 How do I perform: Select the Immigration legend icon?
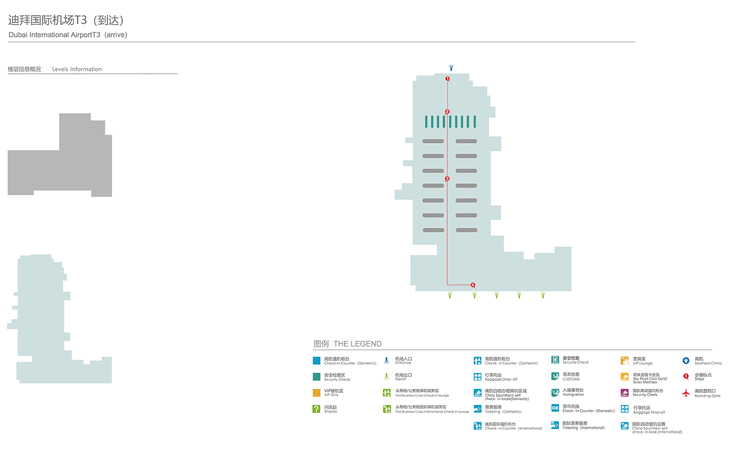click(x=555, y=393)
